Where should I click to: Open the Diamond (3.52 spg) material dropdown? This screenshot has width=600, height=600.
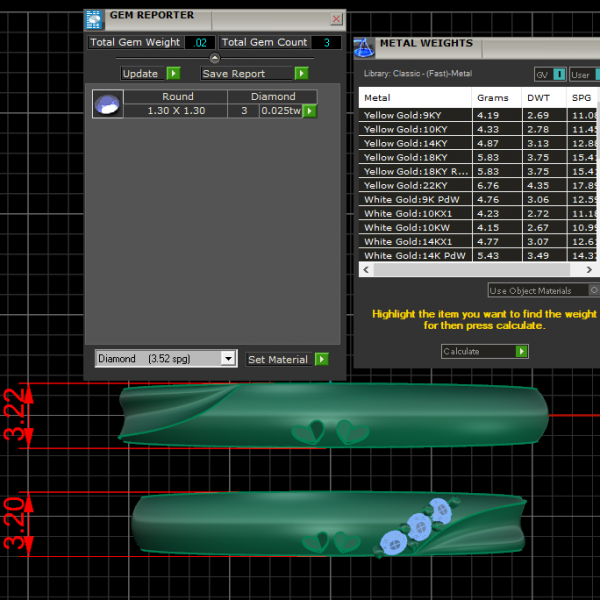click(x=228, y=359)
